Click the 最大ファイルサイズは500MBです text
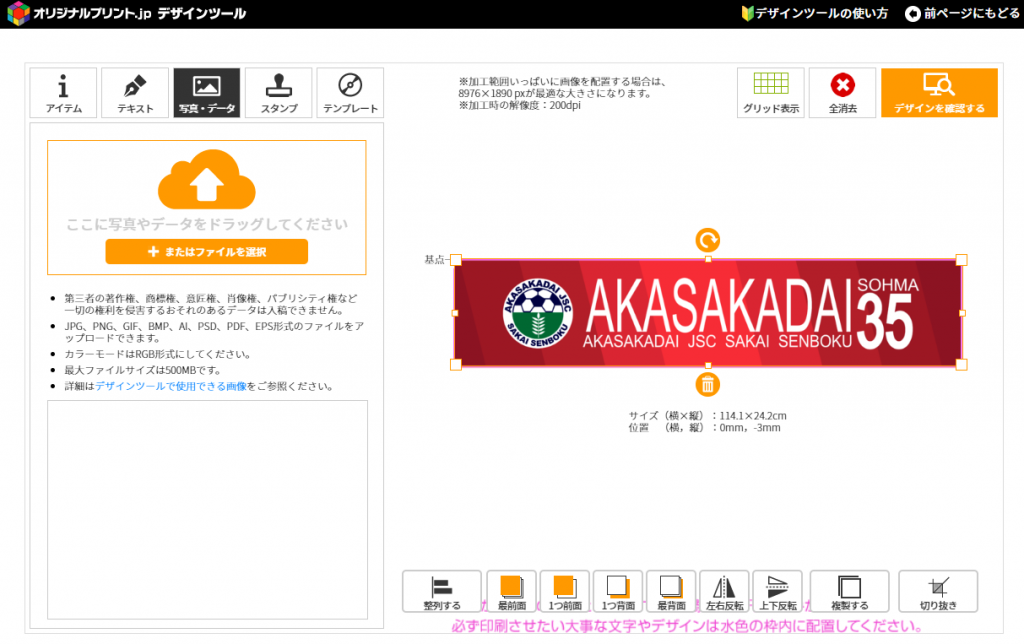Image resolution: width=1024 pixels, height=644 pixels. click(x=142, y=370)
